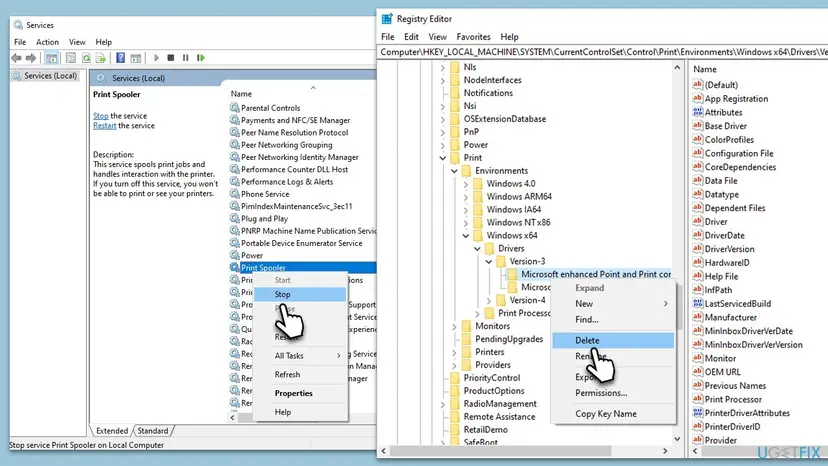
Task: Select the InfPath registry value
Action: click(x=718, y=290)
